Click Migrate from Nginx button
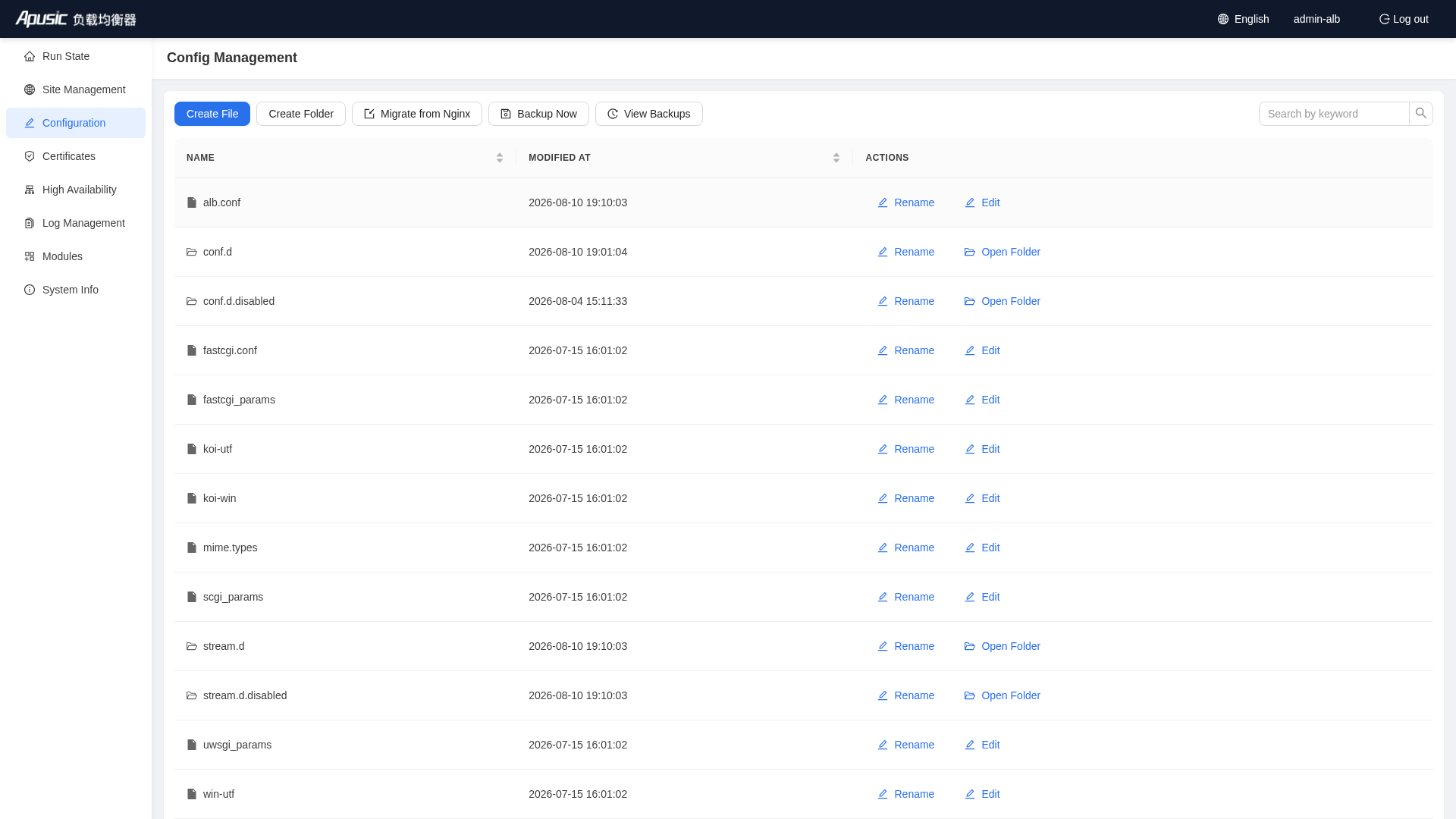 [x=417, y=114]
